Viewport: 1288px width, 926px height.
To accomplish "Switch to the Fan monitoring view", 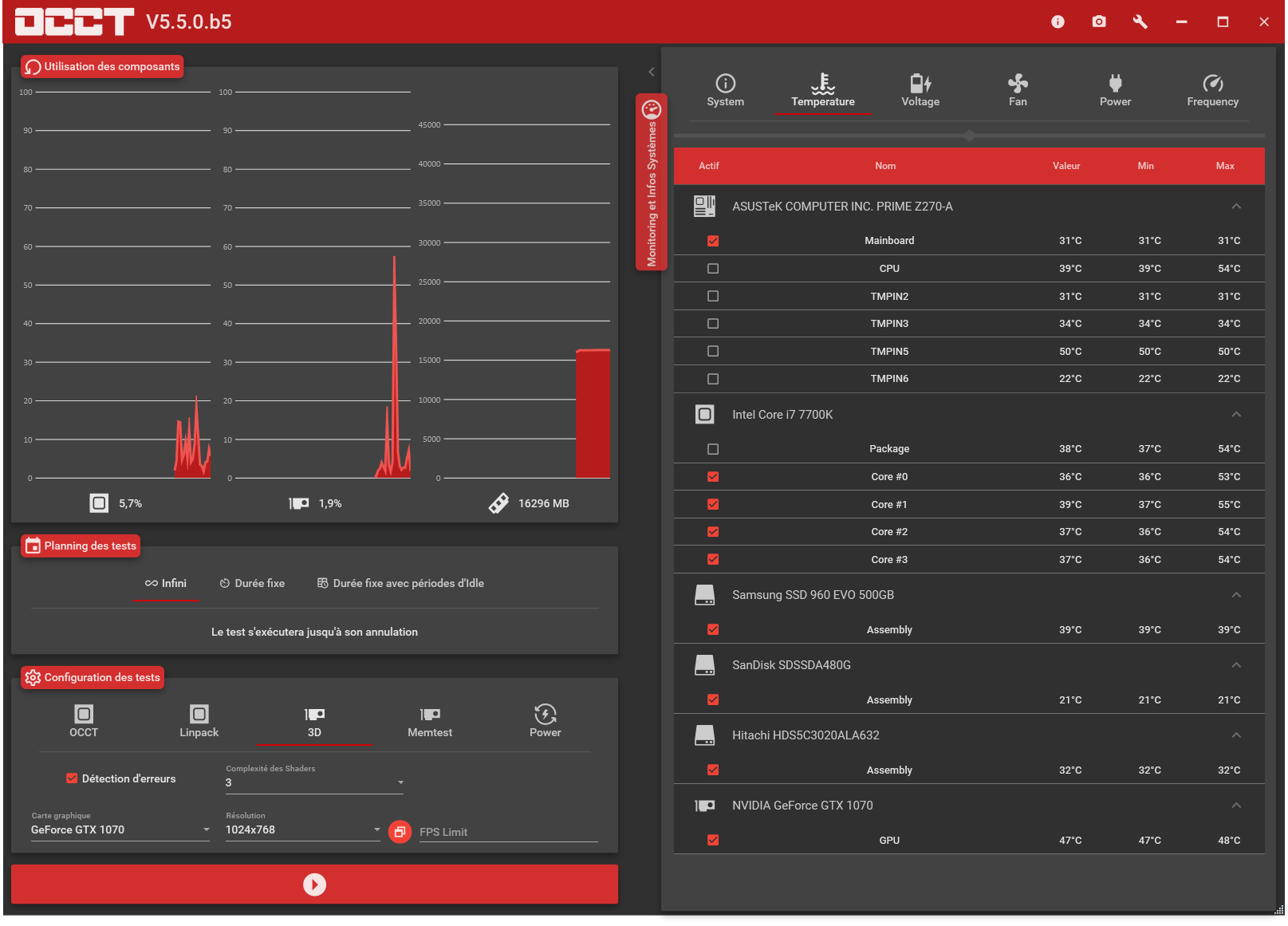I will [x=1018, y=89].
